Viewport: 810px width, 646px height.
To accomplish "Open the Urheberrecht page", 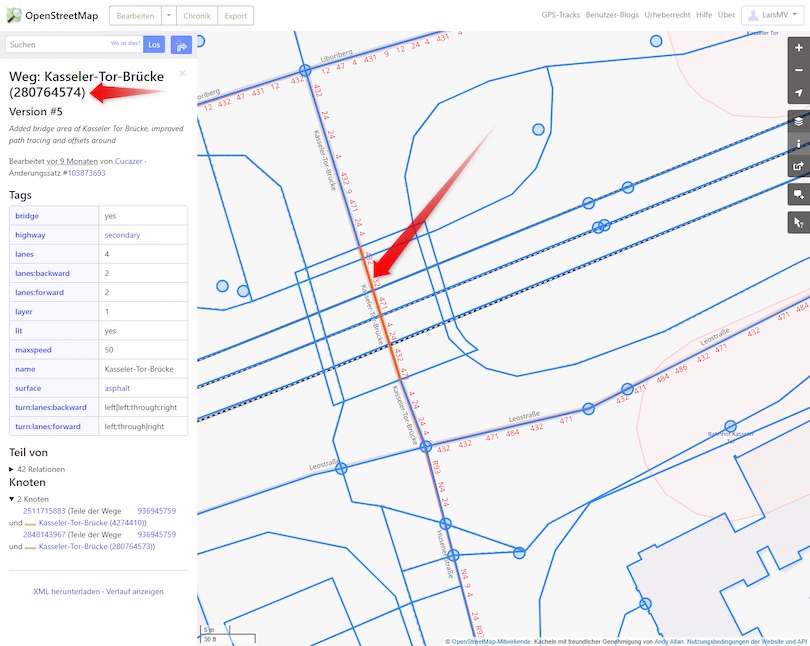I will pyautogui.click(x=667, y=15).
